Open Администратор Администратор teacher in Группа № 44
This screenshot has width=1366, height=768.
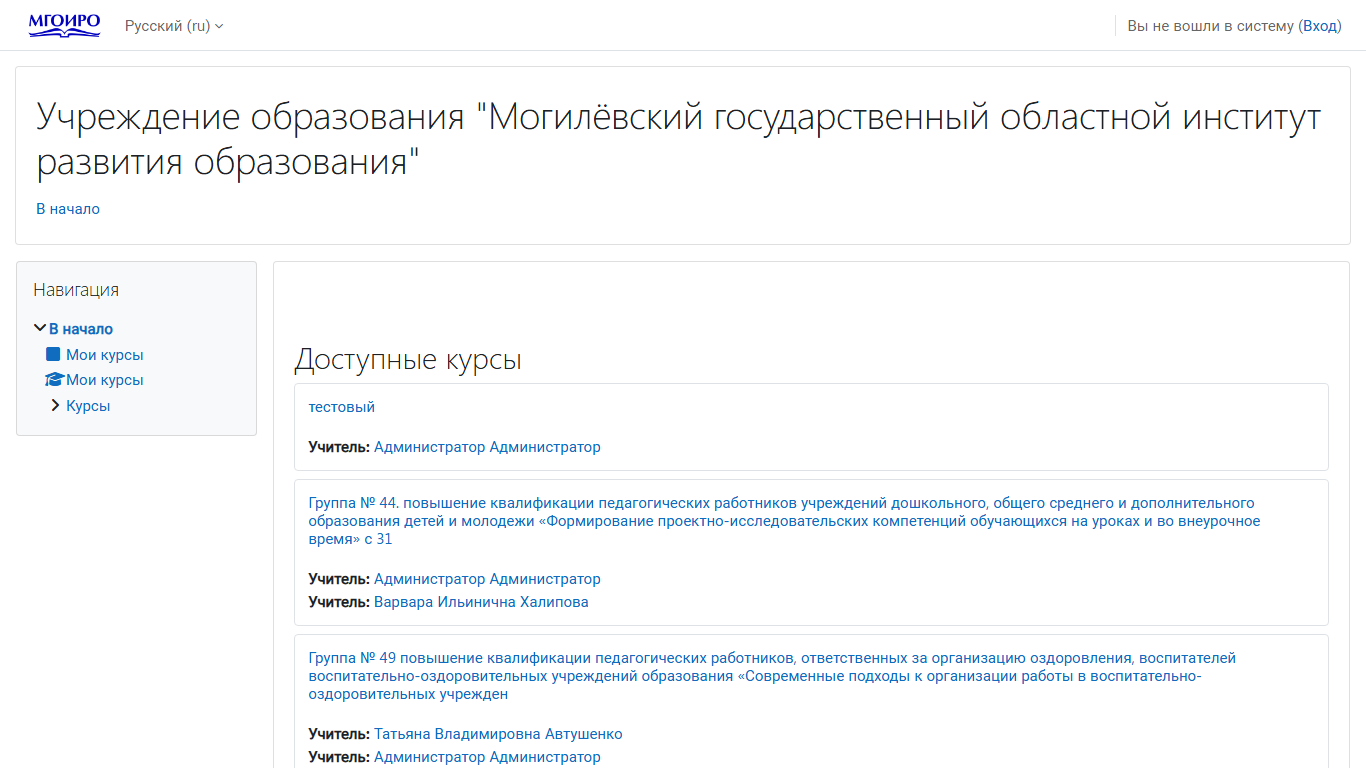[487, 579]
